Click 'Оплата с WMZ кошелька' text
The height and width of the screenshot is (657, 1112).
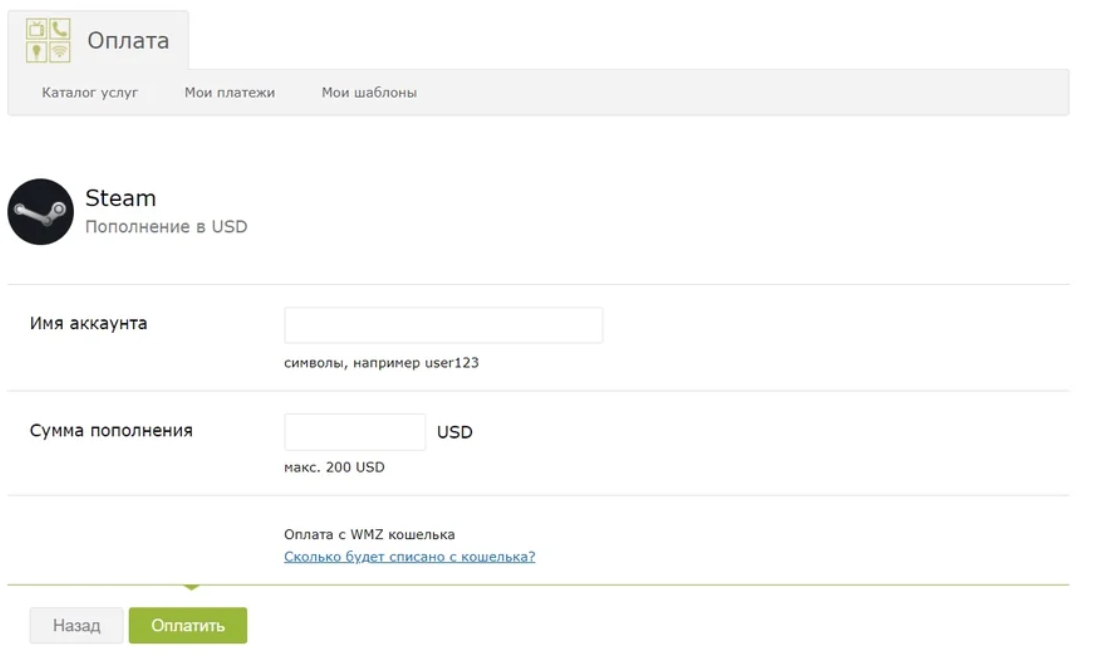369,534
